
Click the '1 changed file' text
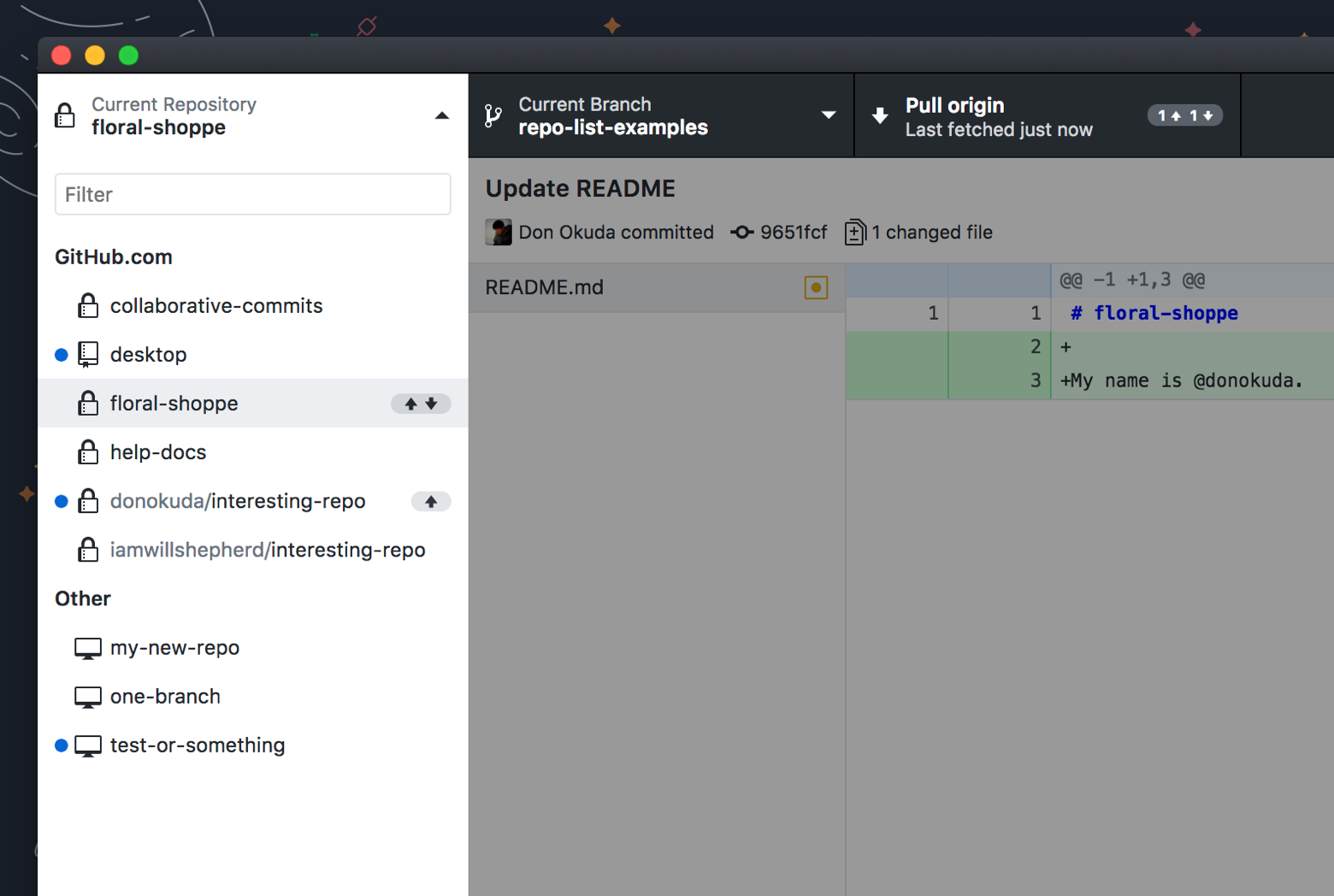(932, 233)
